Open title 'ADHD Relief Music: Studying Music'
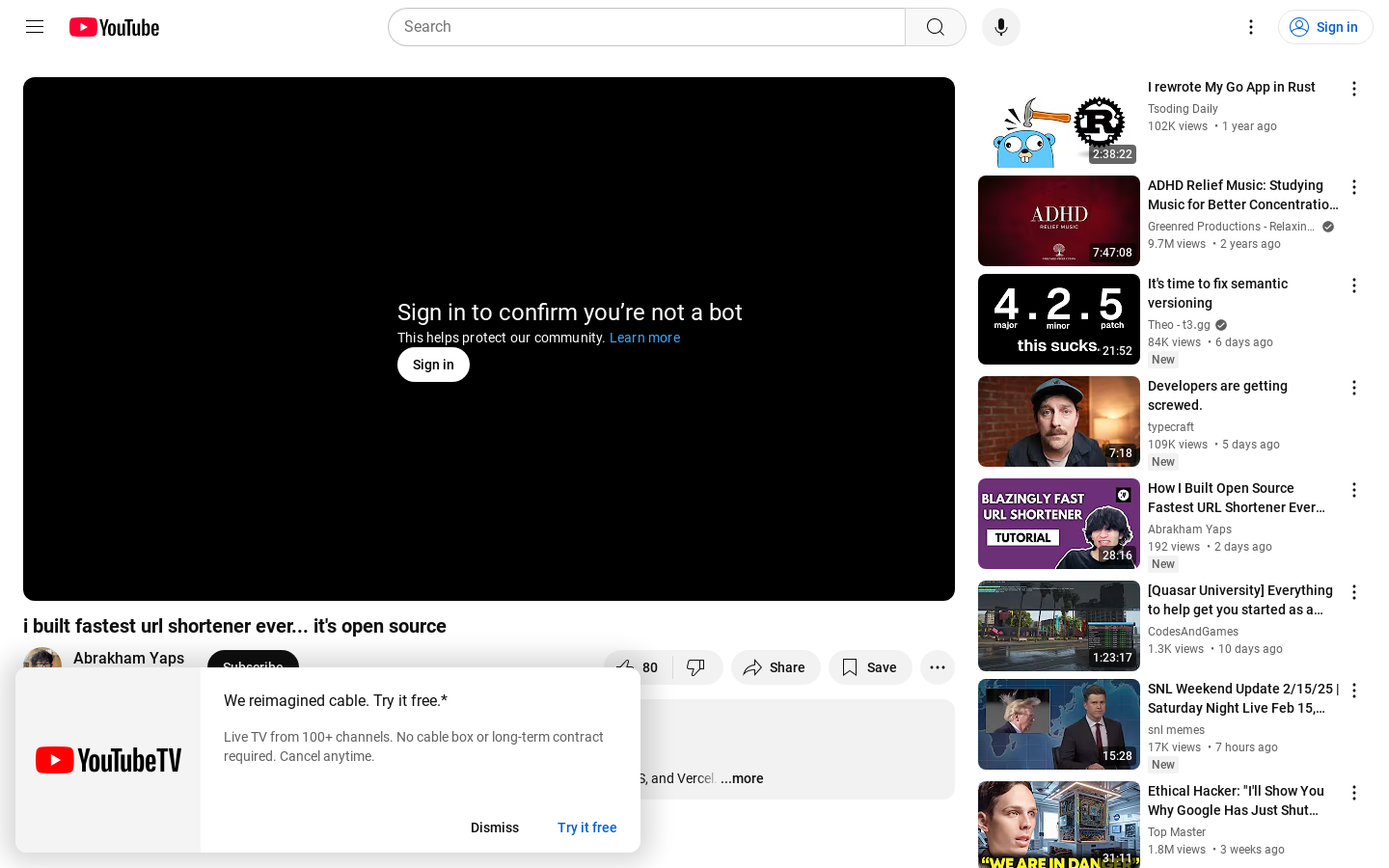 point(1243,195)
